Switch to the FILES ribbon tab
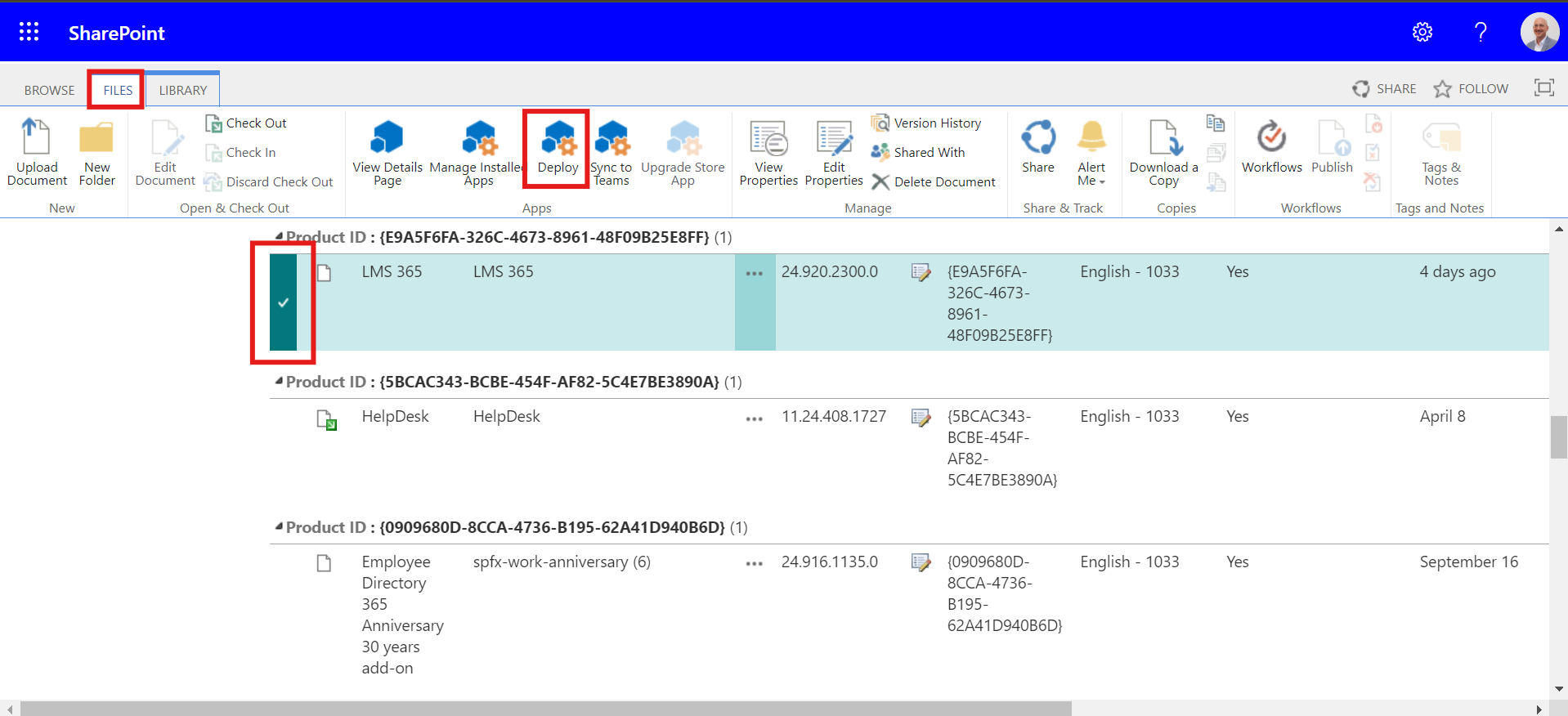The image size is (1568, 716). [x=118, y=90]
